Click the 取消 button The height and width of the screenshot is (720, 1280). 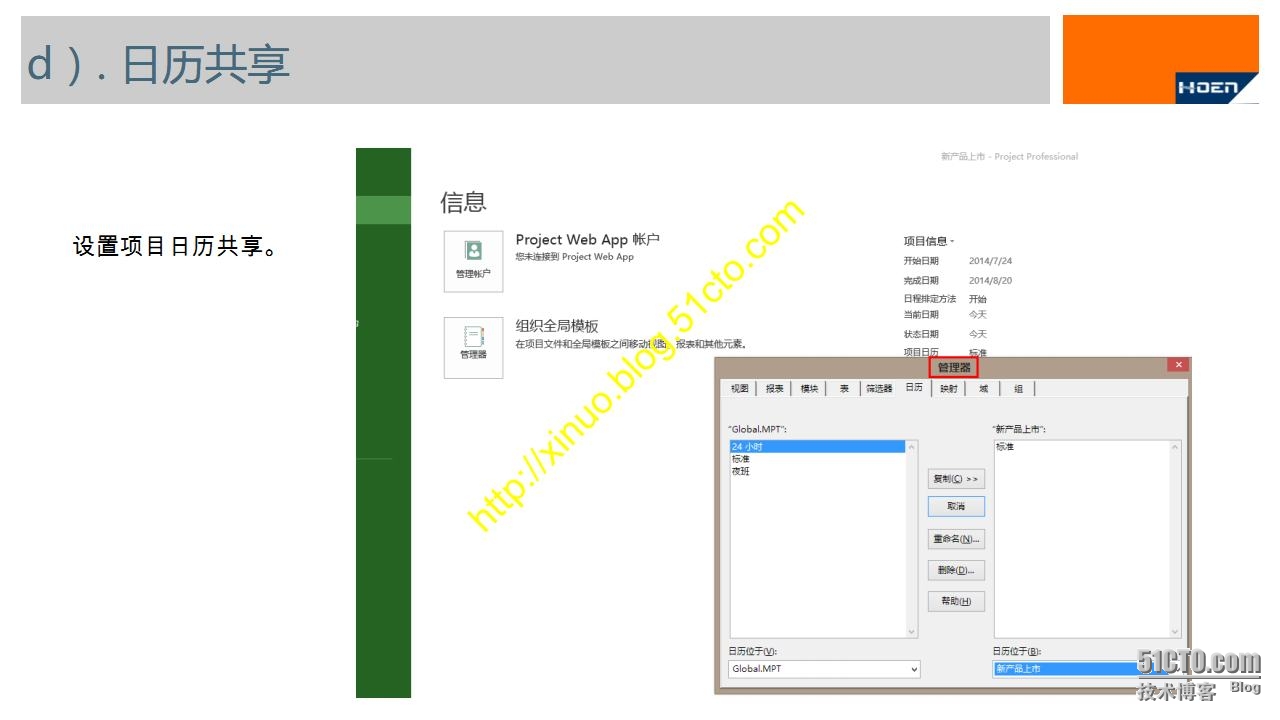point(956,506)
